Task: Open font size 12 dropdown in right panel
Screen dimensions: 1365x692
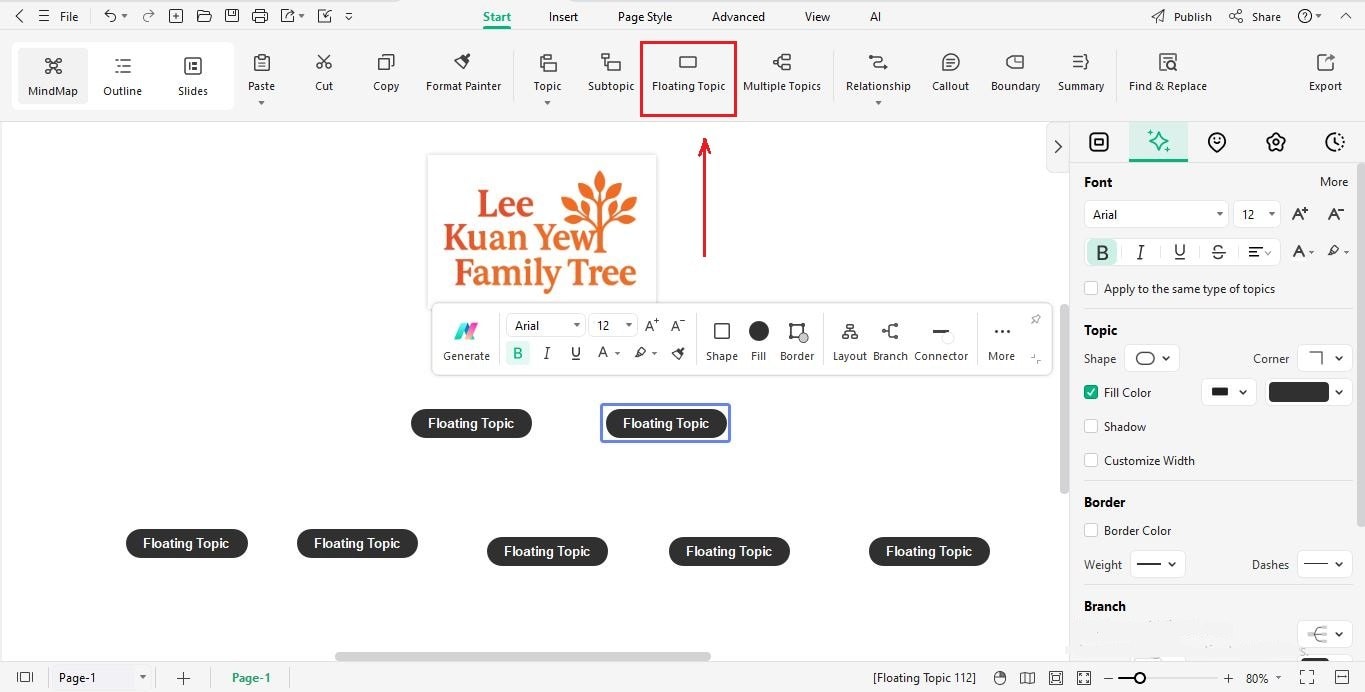Action: coord(1257,214)
